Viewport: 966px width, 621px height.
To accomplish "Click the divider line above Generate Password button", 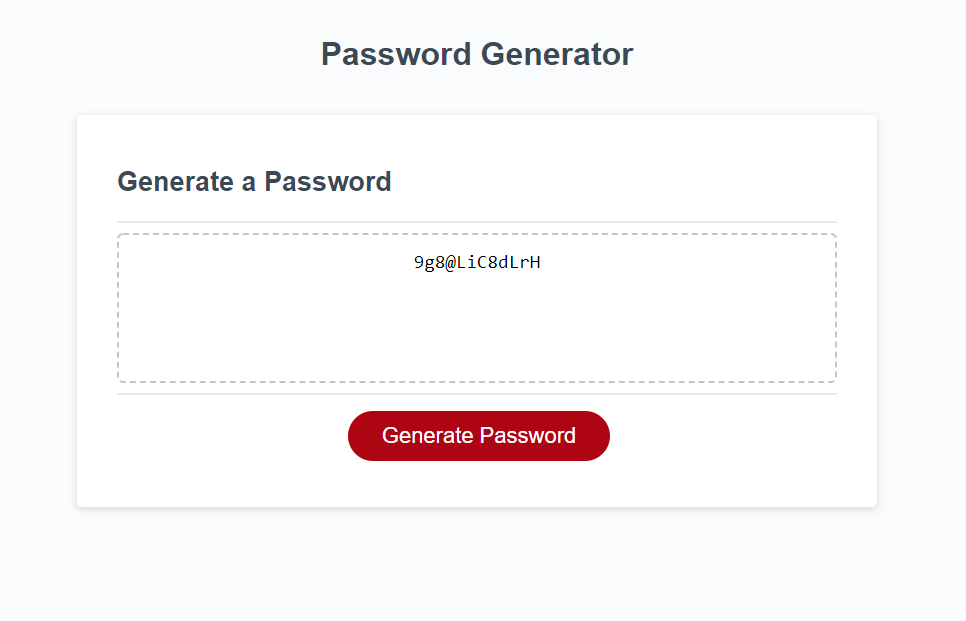I will click(477, 394).
